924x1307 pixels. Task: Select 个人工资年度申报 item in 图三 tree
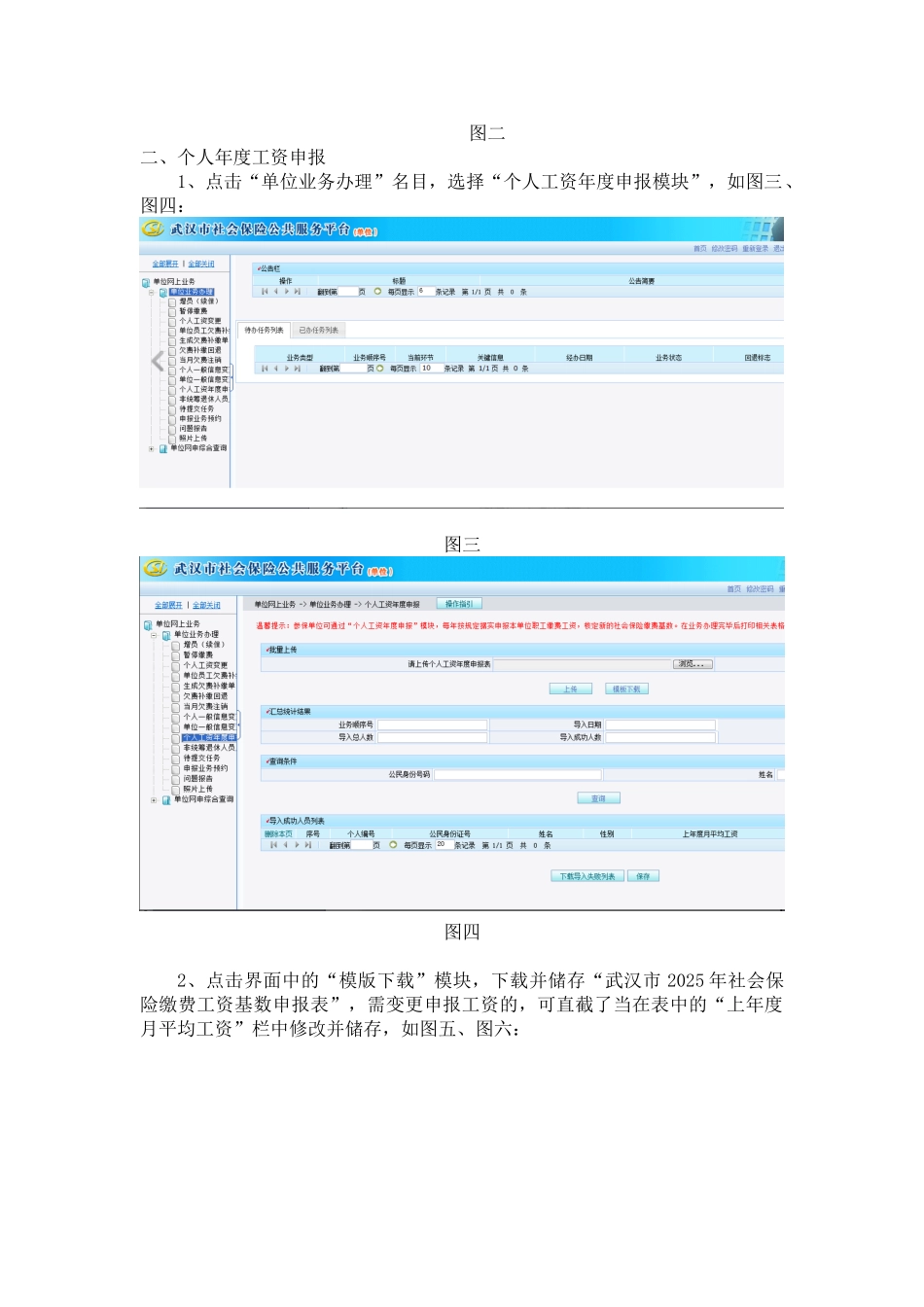[203, 390]
